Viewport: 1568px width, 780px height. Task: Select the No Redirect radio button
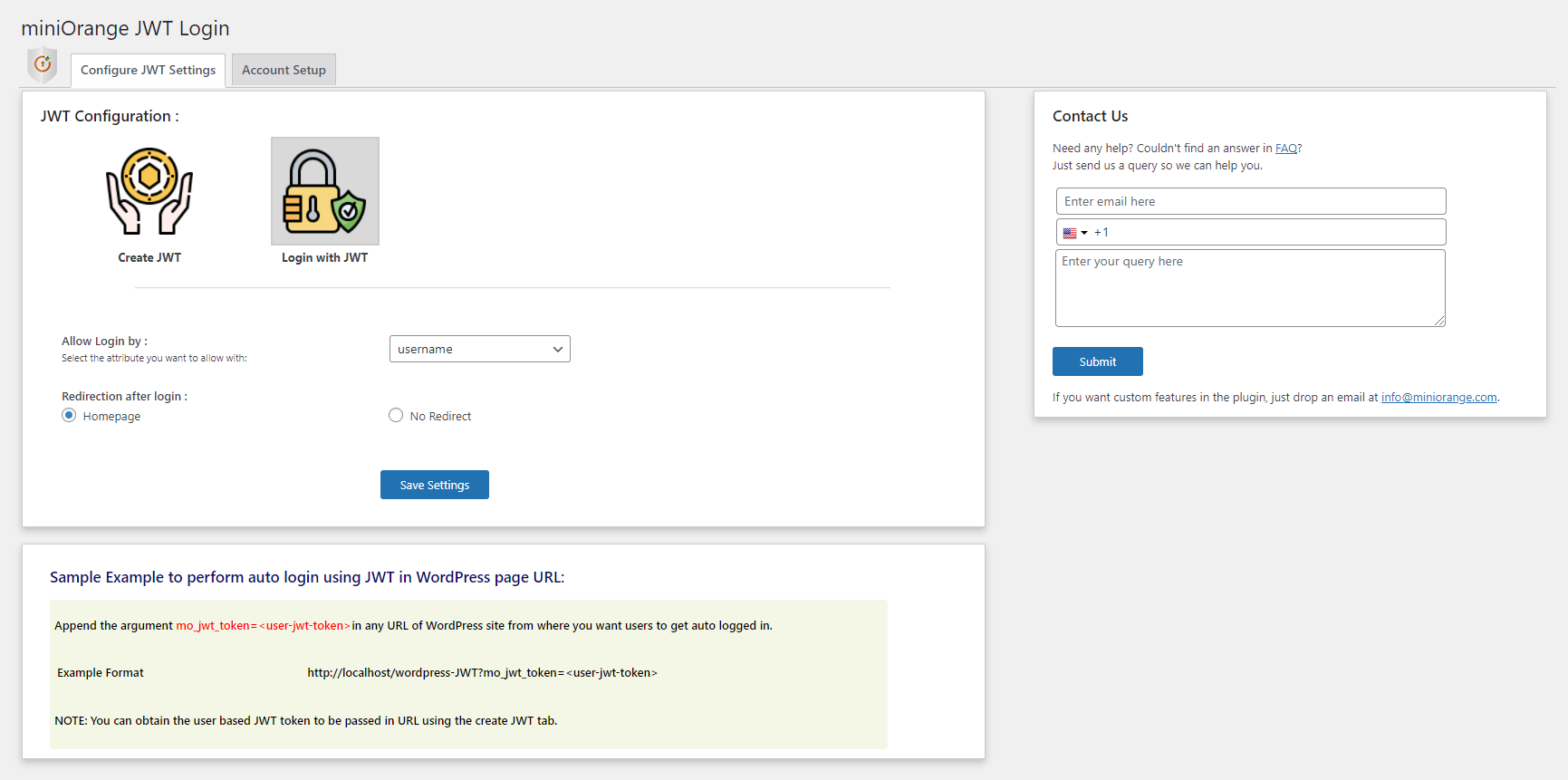(x=396, y=415)
